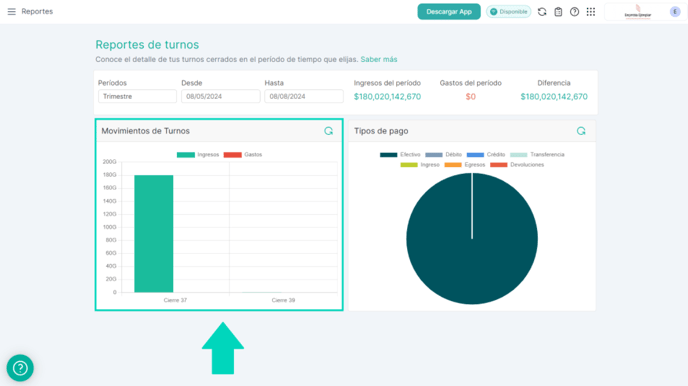Toggle the Ingresos legend swatch
This screenshot has width=688, height=386.
186,154
